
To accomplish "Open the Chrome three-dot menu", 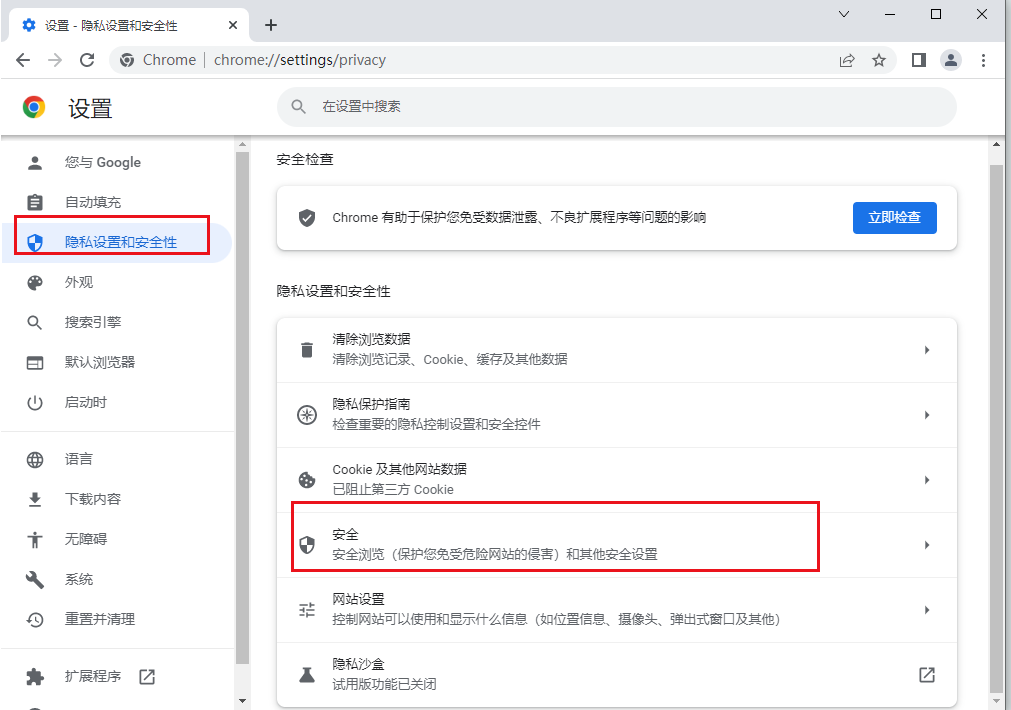I will point(984,60).
